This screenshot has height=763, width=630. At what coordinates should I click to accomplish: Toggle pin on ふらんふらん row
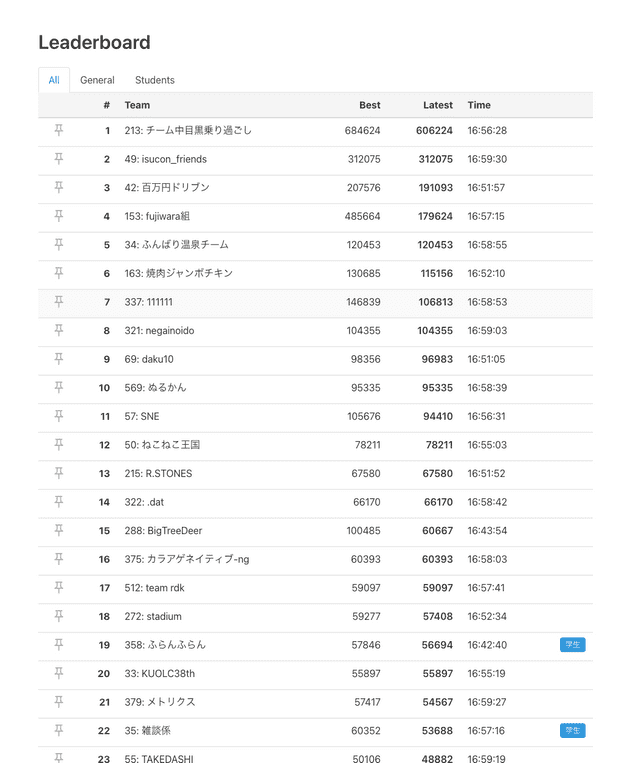(59, 645)
